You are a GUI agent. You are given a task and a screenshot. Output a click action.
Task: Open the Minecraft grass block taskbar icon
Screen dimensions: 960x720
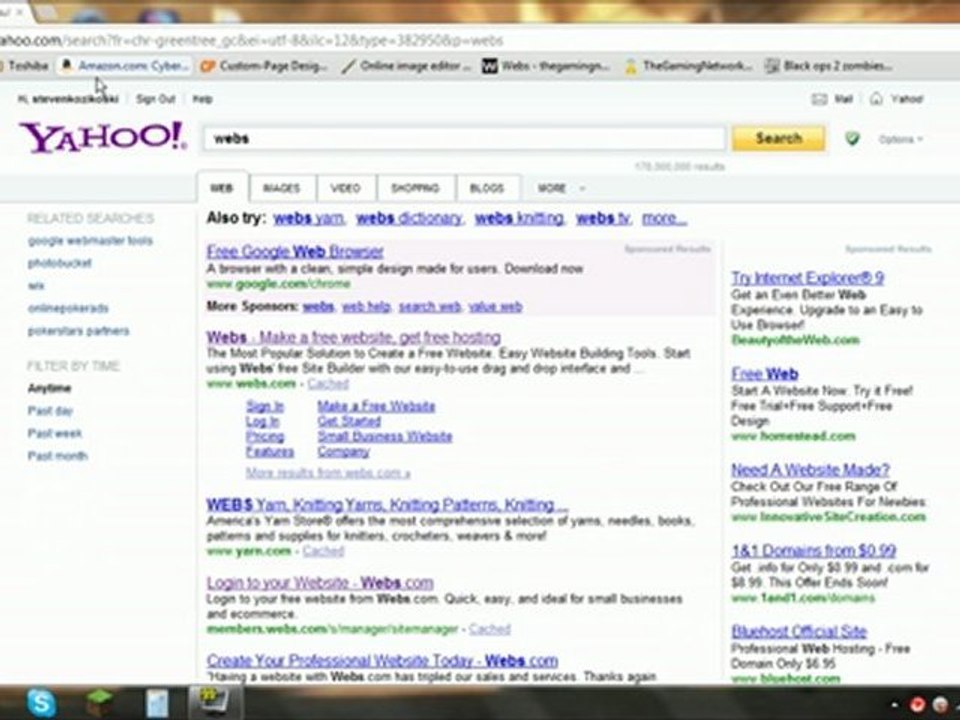(x=99, y=703)
